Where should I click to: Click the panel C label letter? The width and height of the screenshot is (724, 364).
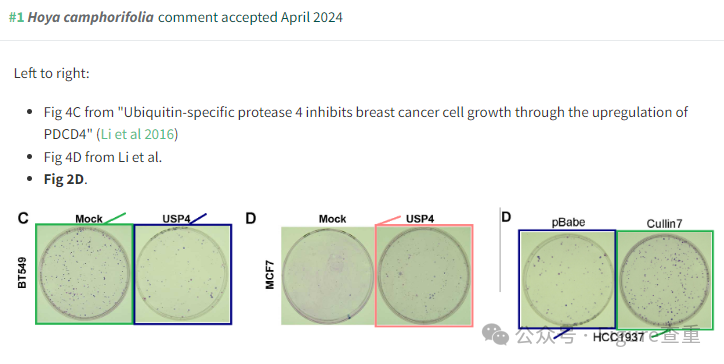tap(23, 218)
